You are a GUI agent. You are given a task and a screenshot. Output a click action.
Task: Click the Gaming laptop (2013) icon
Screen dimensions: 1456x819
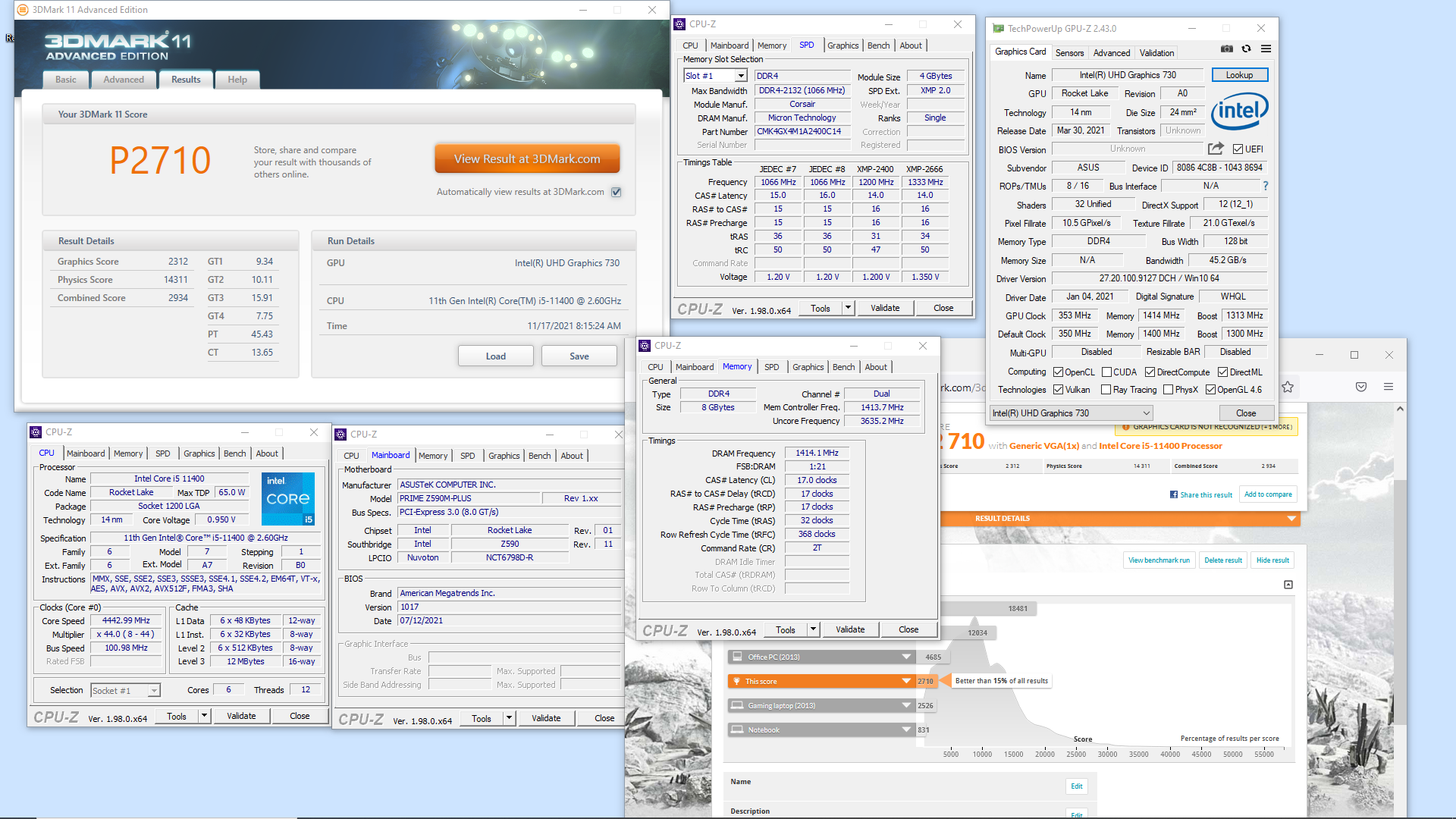tap(736, 705)
